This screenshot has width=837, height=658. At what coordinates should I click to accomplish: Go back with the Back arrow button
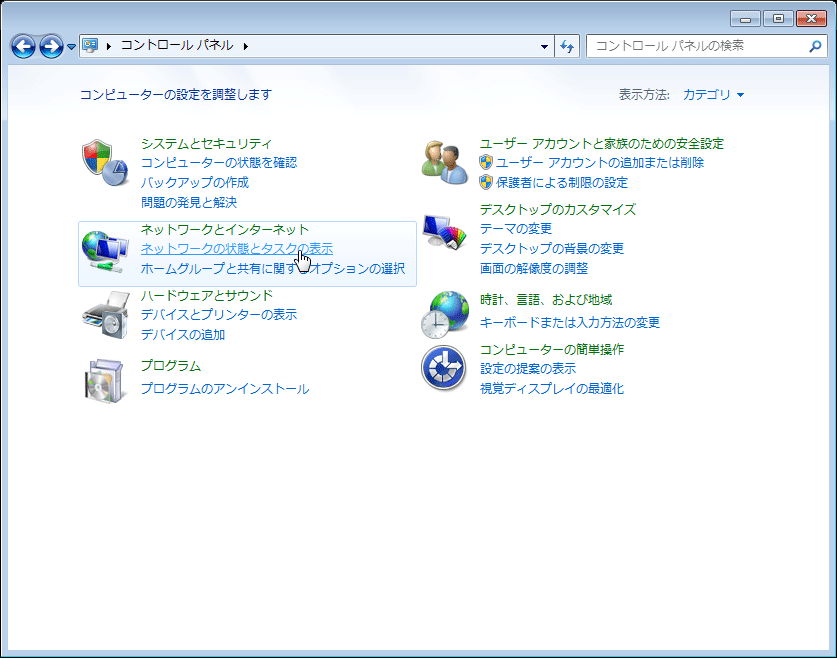[x=24, y=46]
